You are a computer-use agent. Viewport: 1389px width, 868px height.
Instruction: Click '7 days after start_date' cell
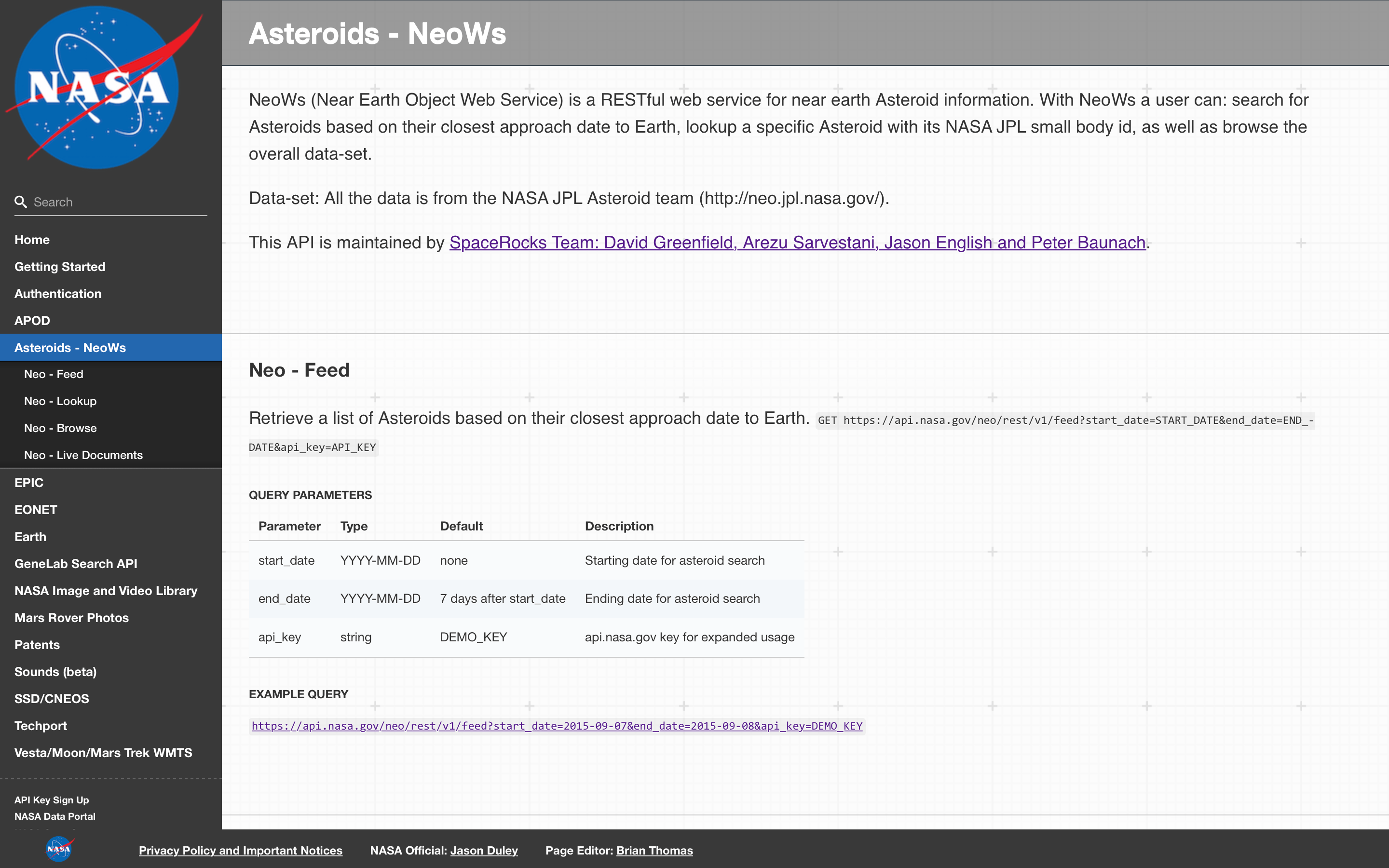point(502,599)
